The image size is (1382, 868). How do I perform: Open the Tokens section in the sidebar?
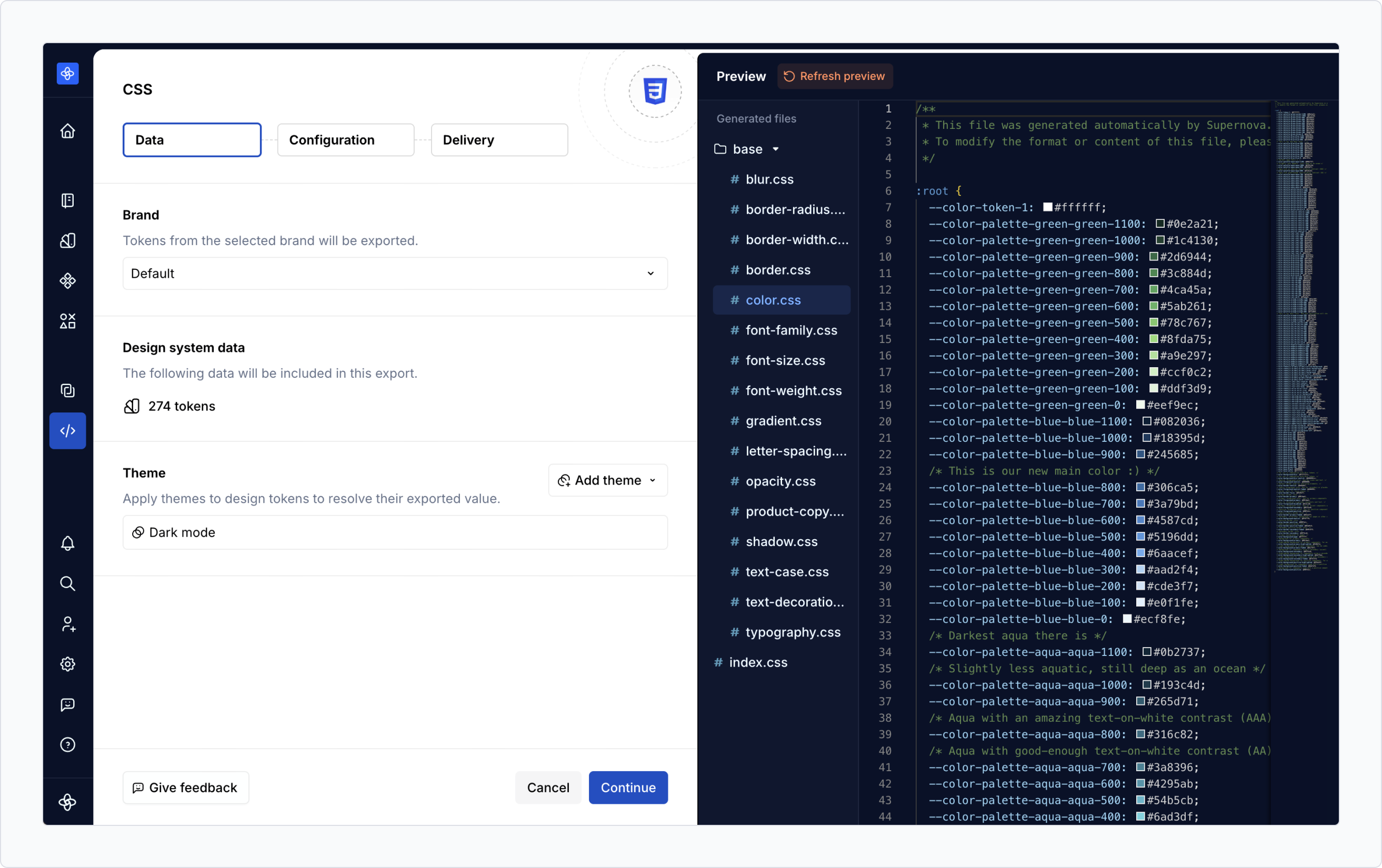[68, 240]
